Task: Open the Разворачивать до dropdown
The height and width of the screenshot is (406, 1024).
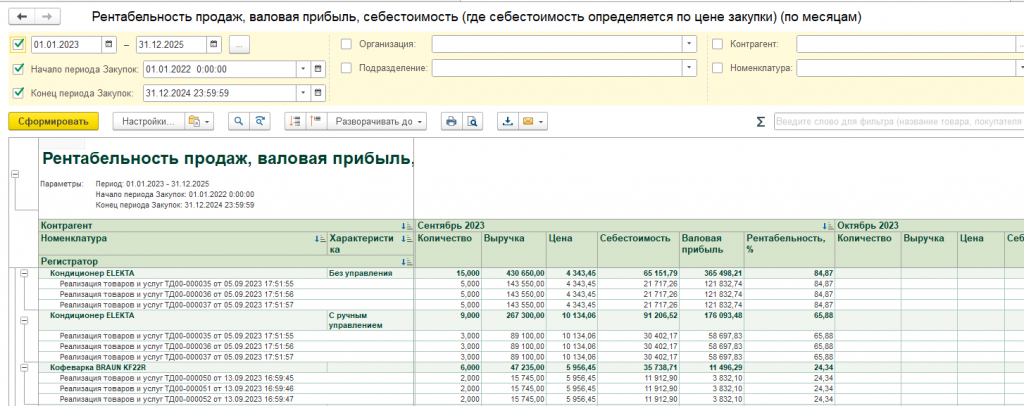Action: click(379, 121)
